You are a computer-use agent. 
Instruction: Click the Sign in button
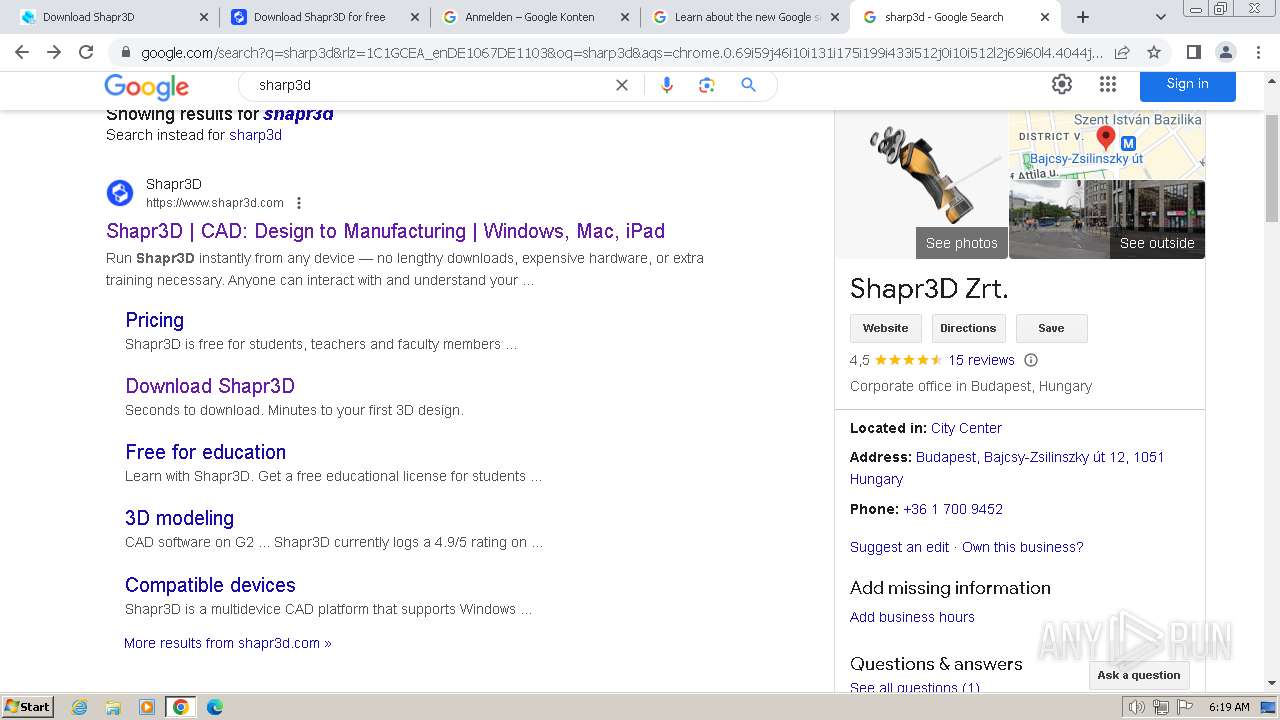coord(1187,84)
